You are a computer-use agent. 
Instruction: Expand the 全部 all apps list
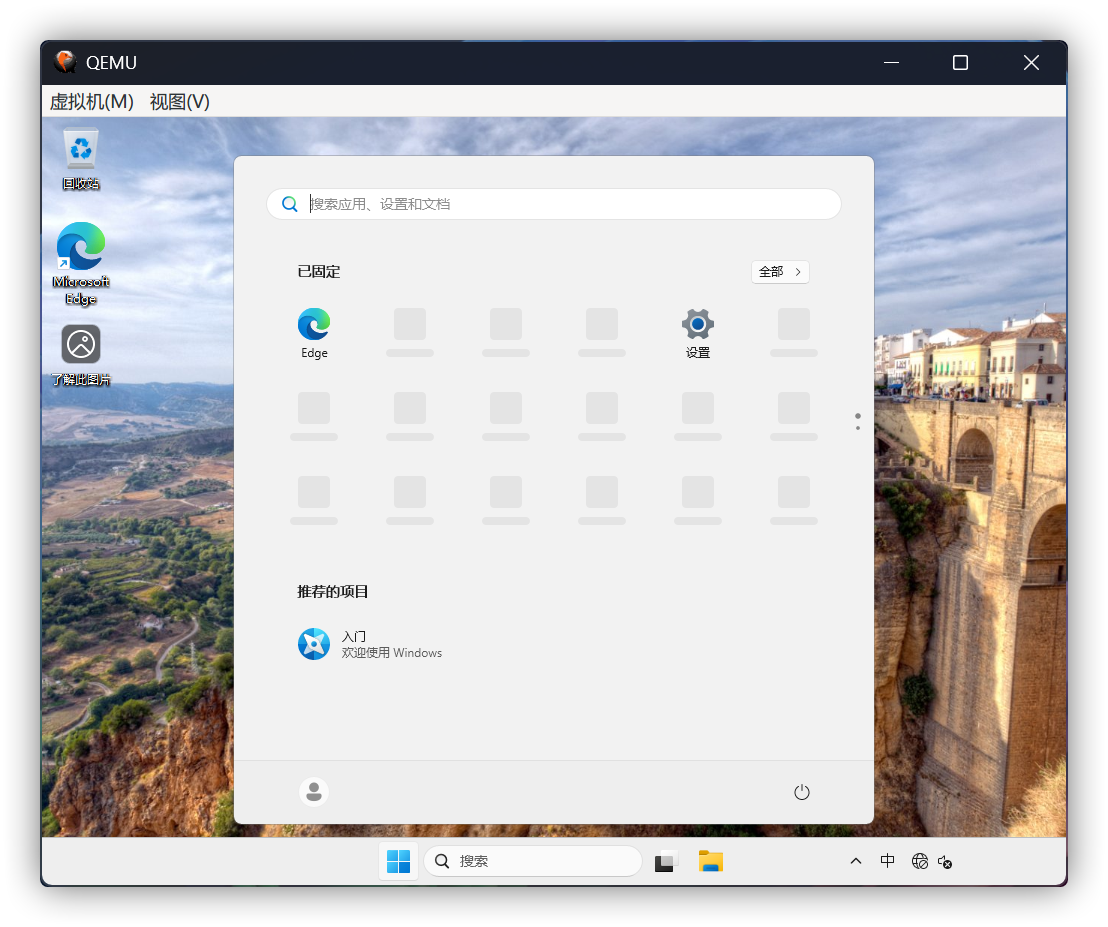(780, 272)
